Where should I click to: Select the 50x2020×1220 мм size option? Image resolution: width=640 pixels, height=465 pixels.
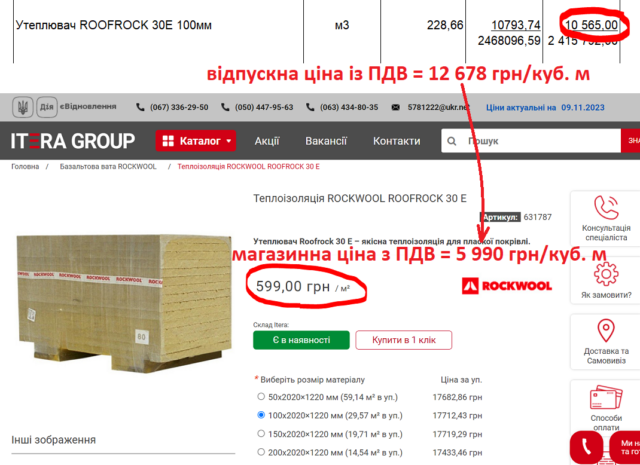261,396
